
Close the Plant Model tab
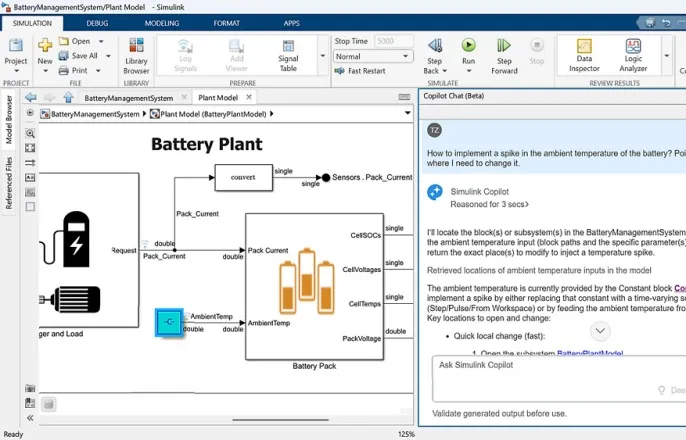[x=249, y=97]
